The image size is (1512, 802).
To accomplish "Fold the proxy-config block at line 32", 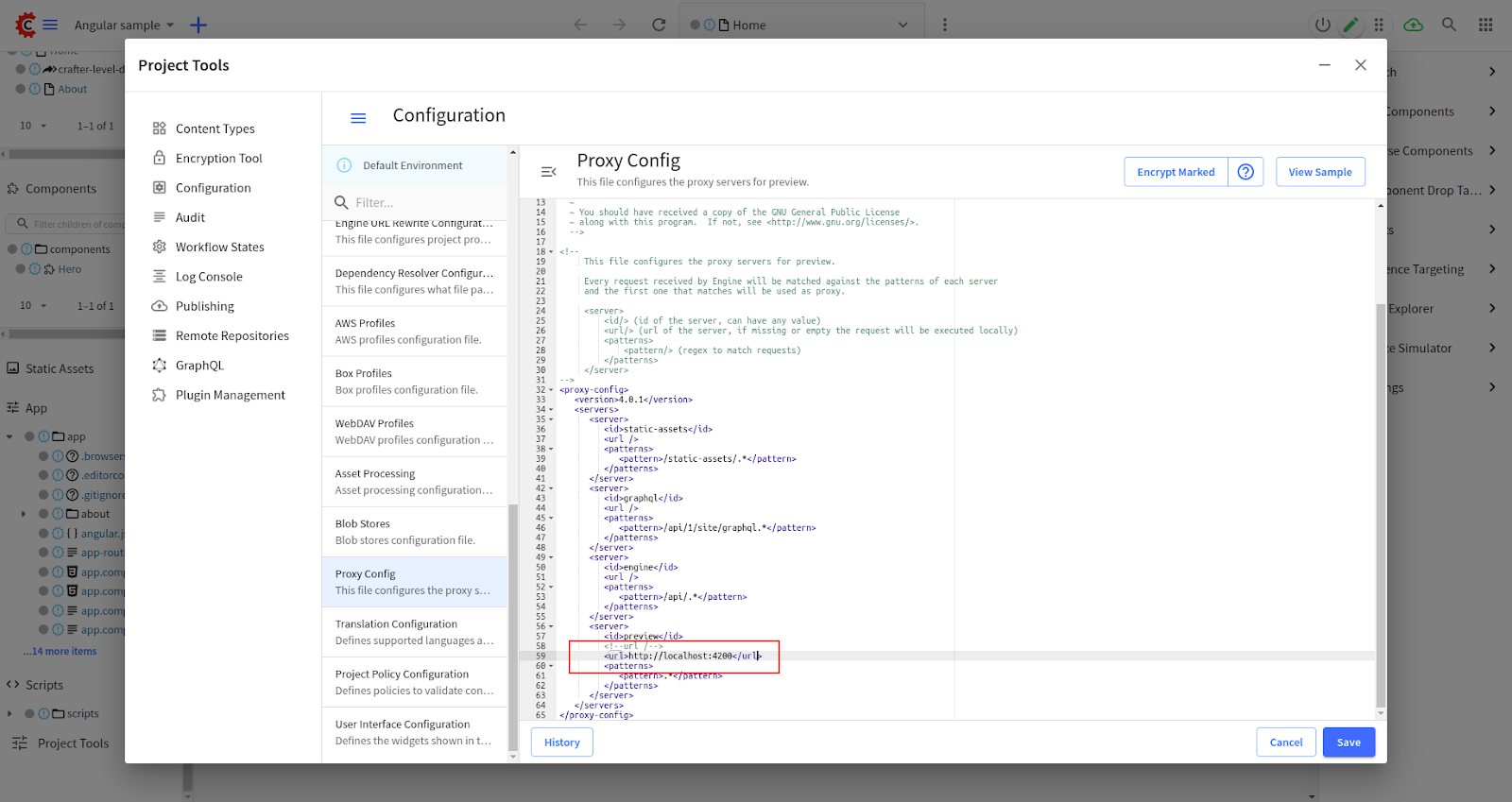I will 551,390.
